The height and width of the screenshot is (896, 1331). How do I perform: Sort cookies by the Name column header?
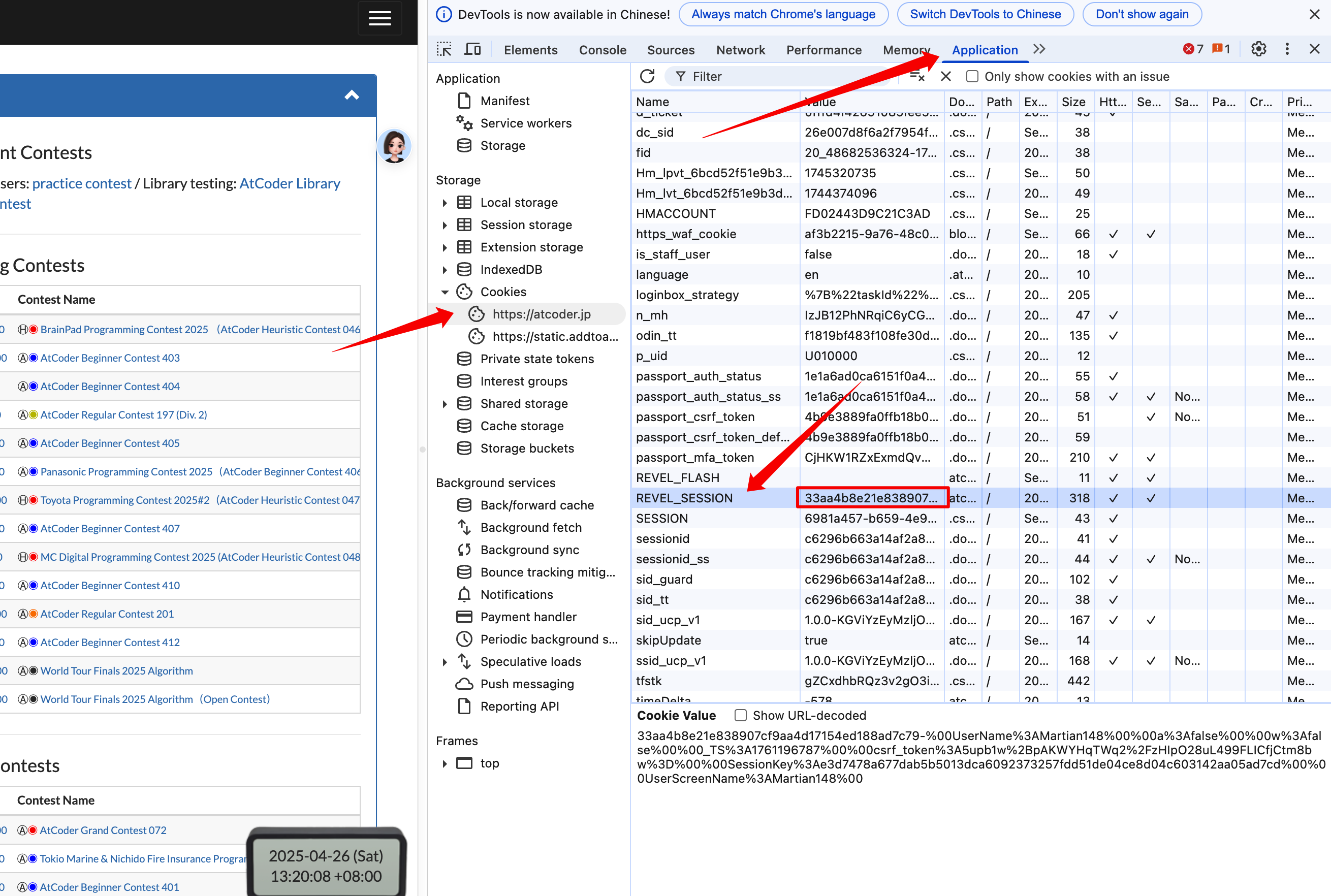point(715,102)
